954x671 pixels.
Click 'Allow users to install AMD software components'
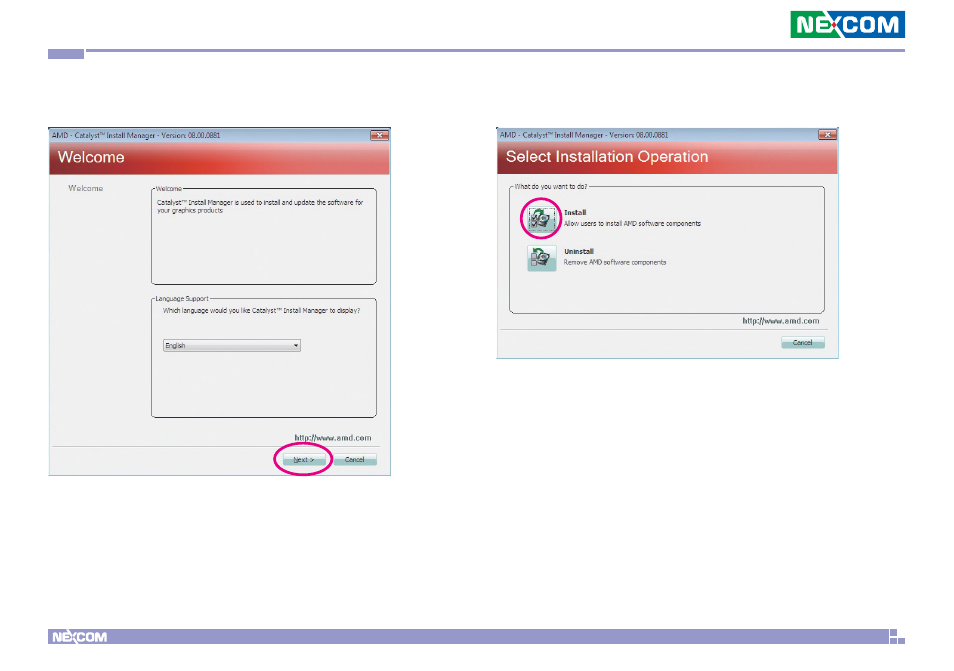click(632, 223)
